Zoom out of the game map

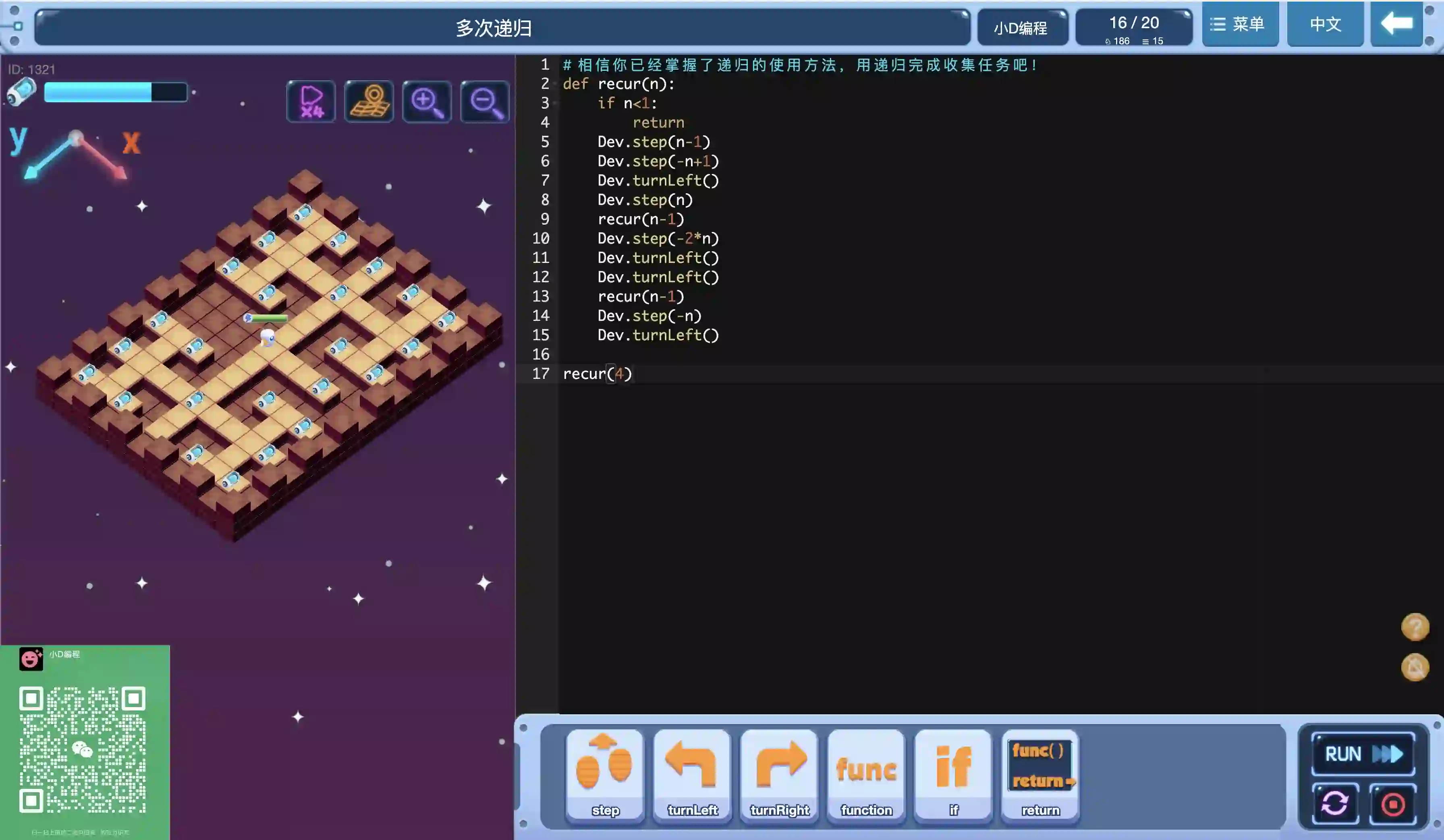click(x=485, y=102)
